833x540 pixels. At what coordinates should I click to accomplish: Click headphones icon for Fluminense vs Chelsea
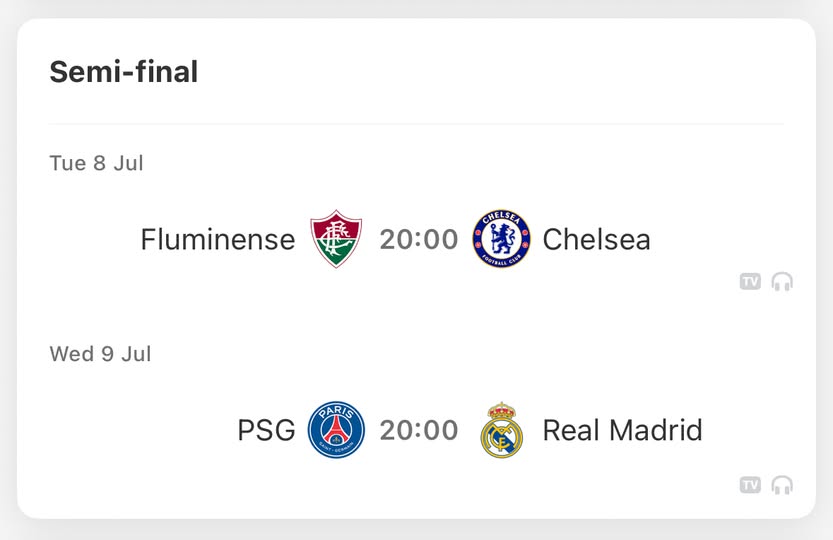(x=782, y=282)
